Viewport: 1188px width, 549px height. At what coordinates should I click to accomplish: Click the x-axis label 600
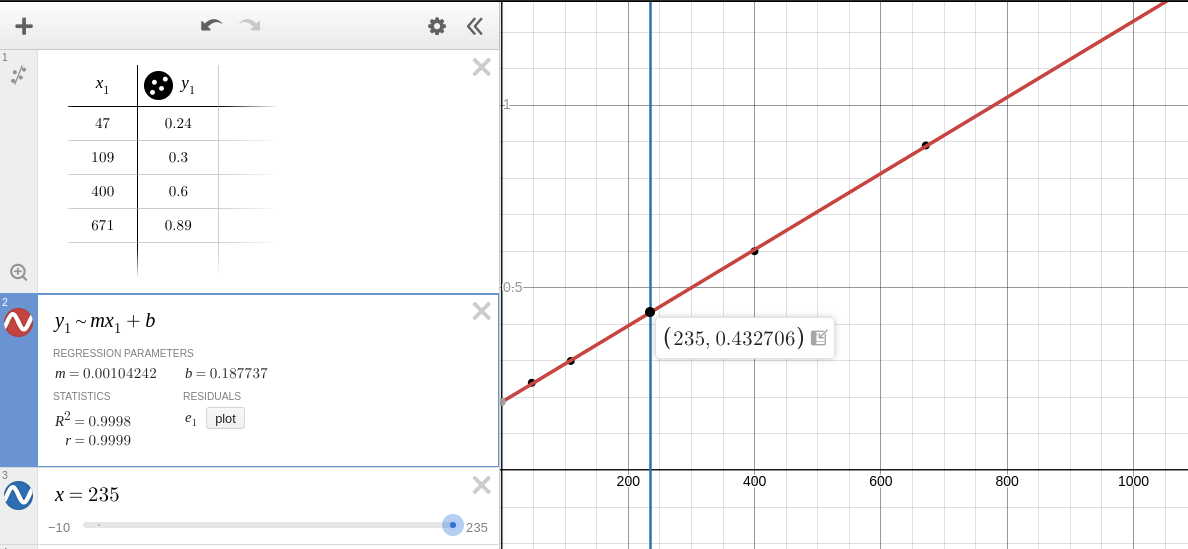click(880, 481)
